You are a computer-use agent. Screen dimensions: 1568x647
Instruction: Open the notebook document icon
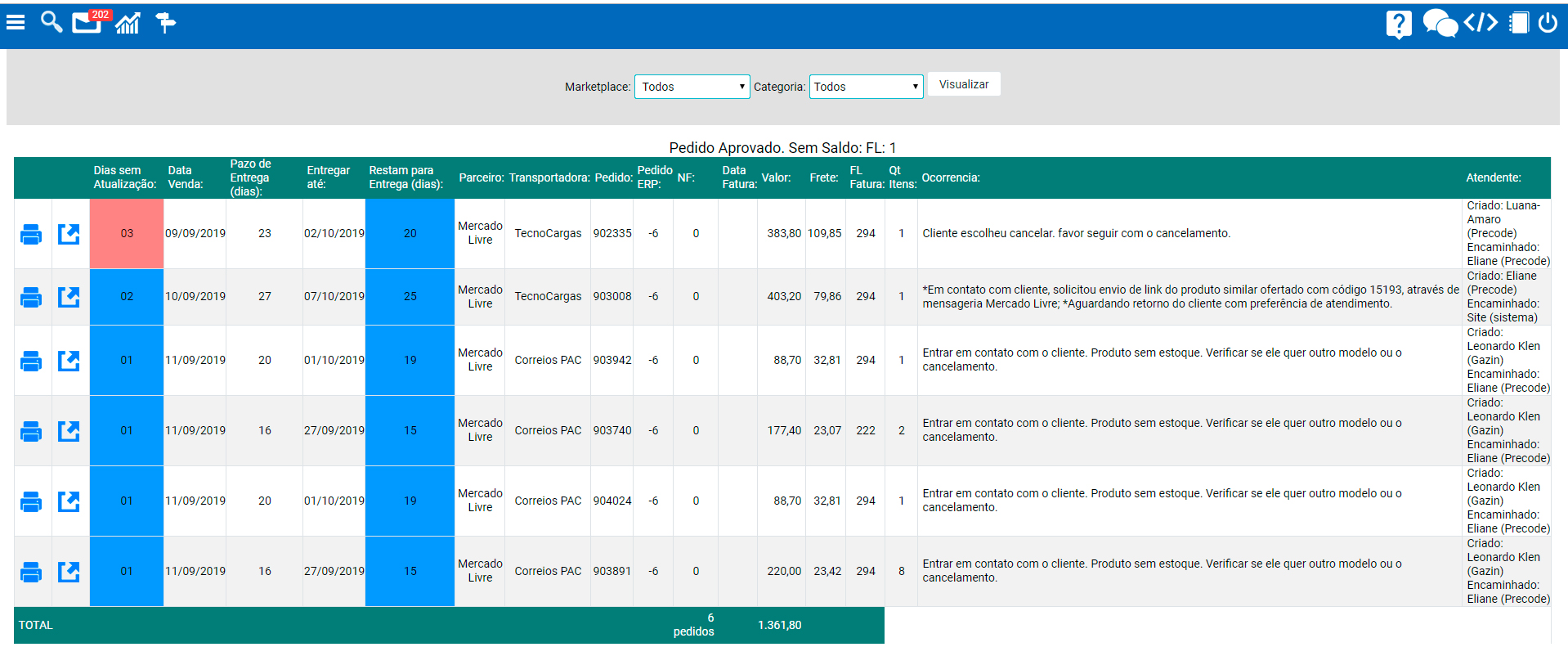tap(1519, 22)
